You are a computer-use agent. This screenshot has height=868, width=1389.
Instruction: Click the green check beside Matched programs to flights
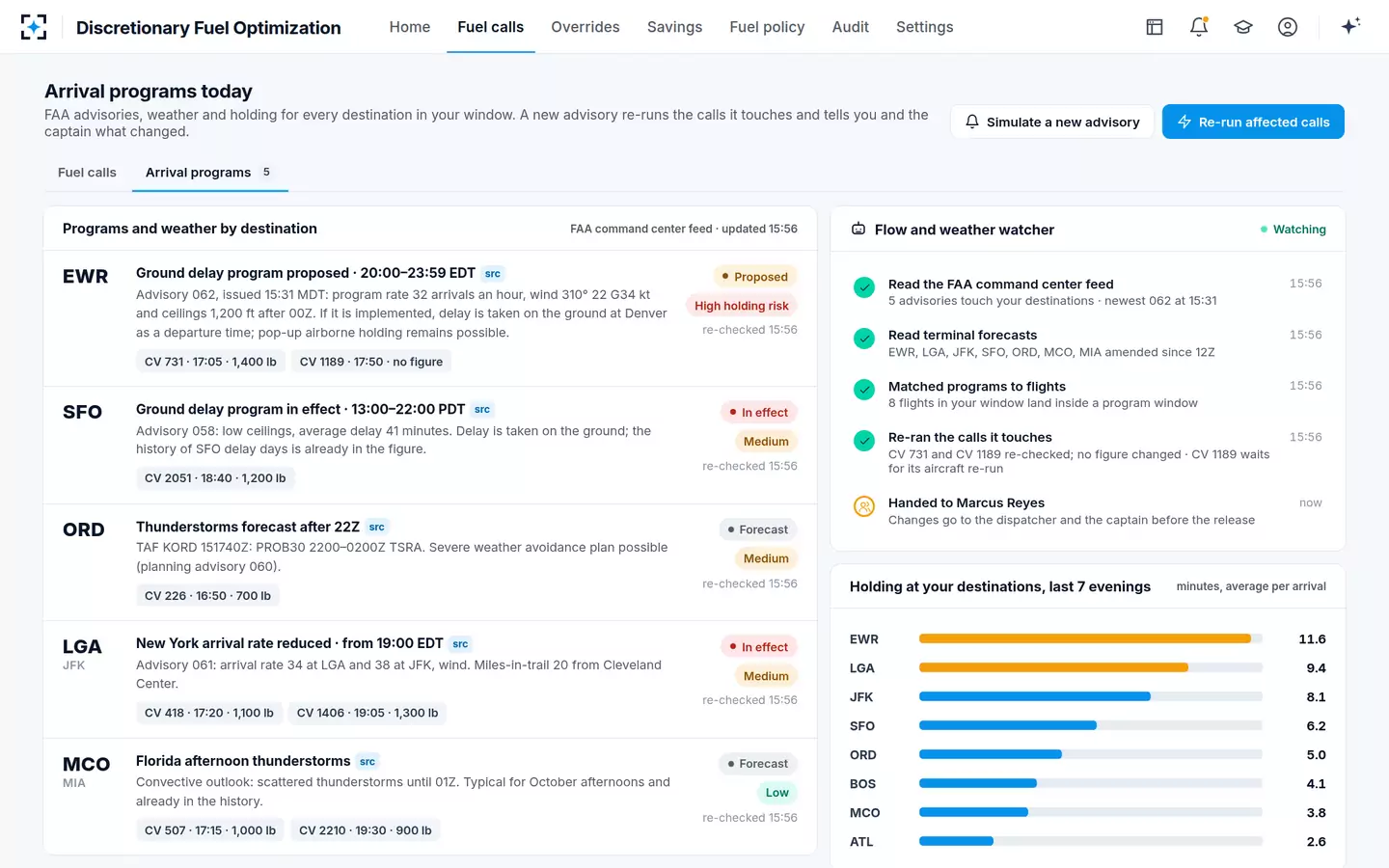click(864, 389)
